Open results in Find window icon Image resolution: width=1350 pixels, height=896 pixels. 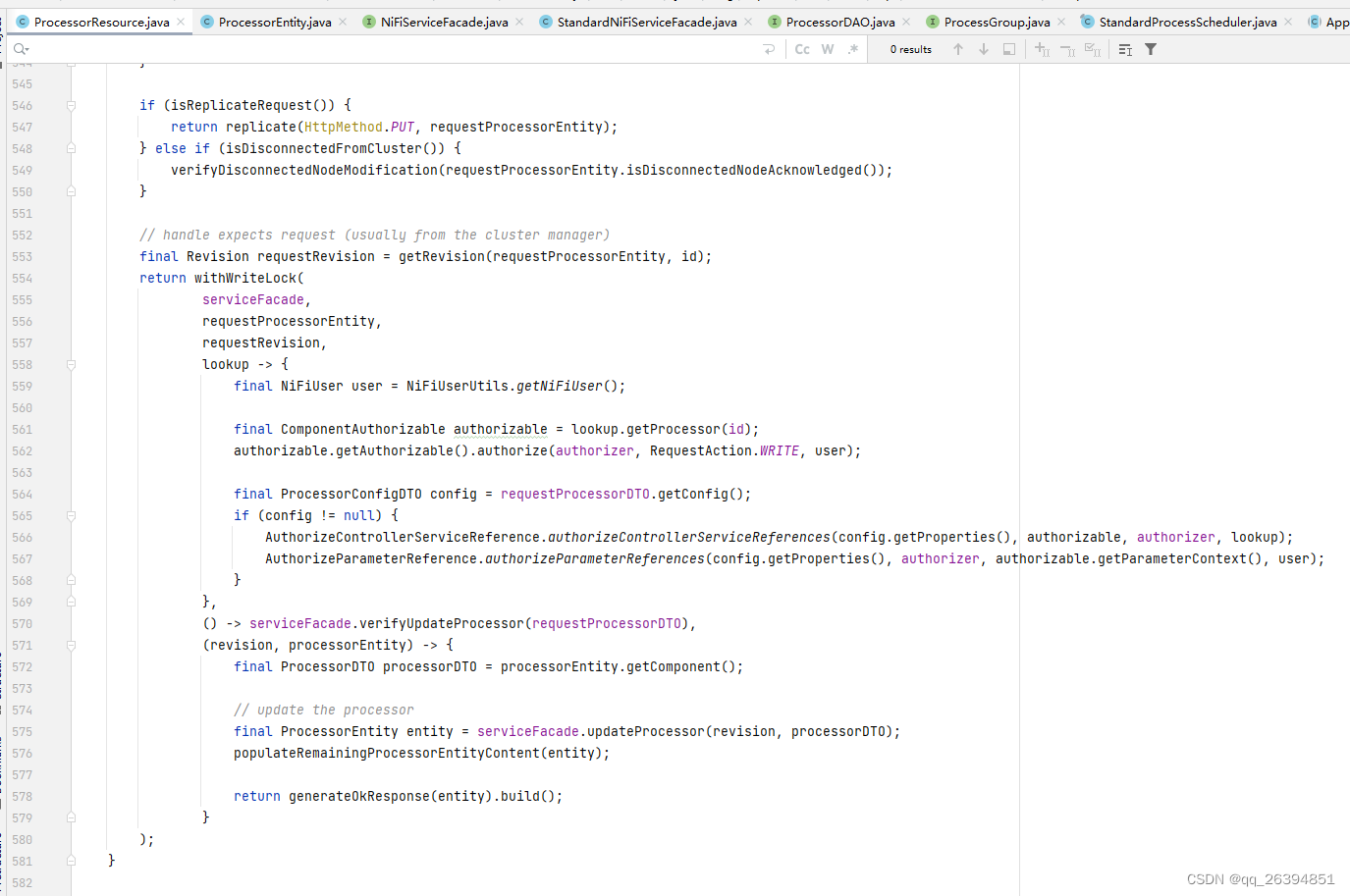[x=1009, y=49]
